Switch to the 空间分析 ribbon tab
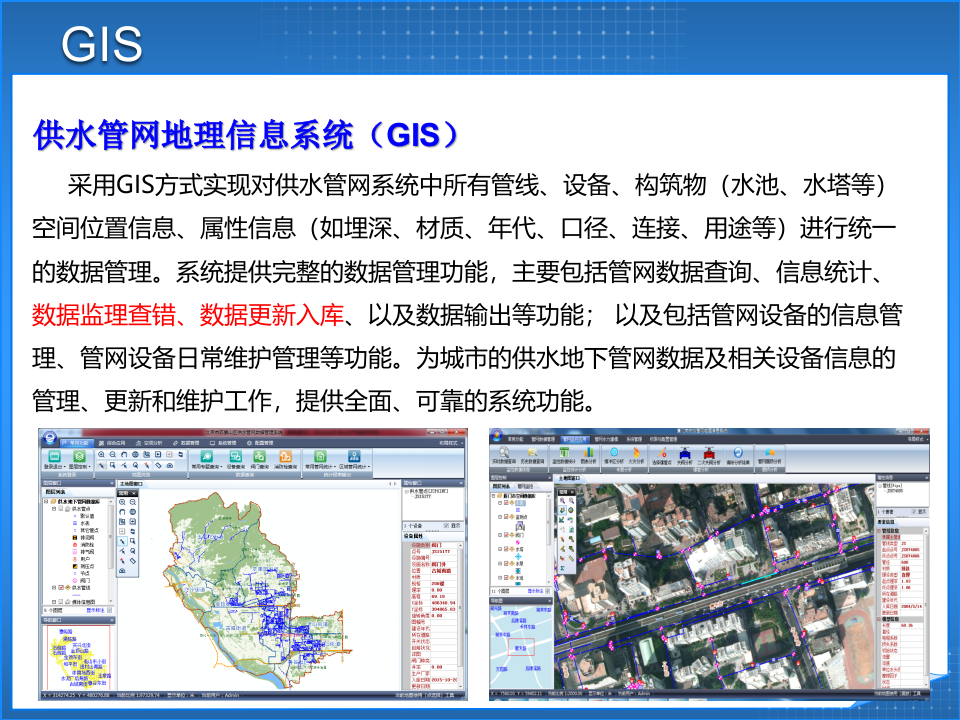The height and width of the screenshot is (720, 960). coord(146,443)
